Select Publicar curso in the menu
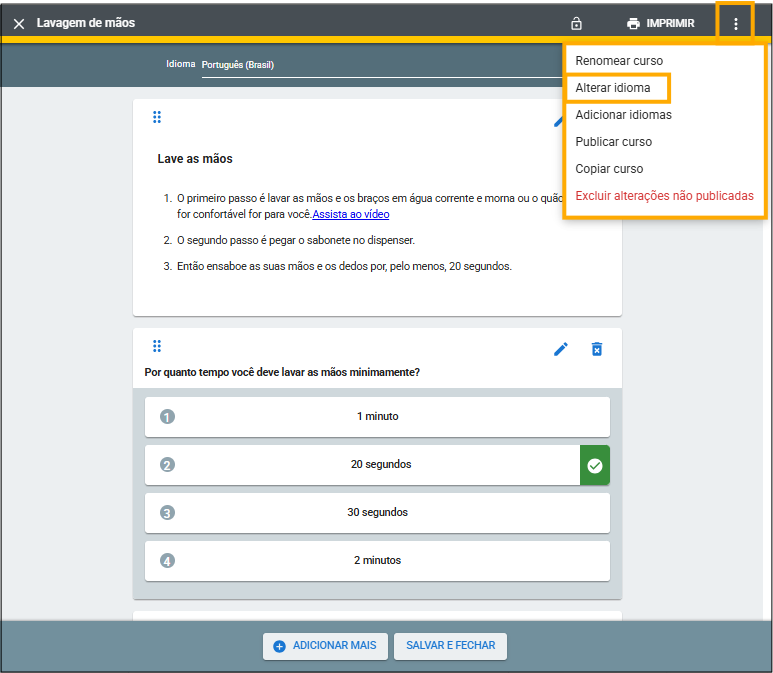Screen dimensions: 773x673 pos(614,142)
